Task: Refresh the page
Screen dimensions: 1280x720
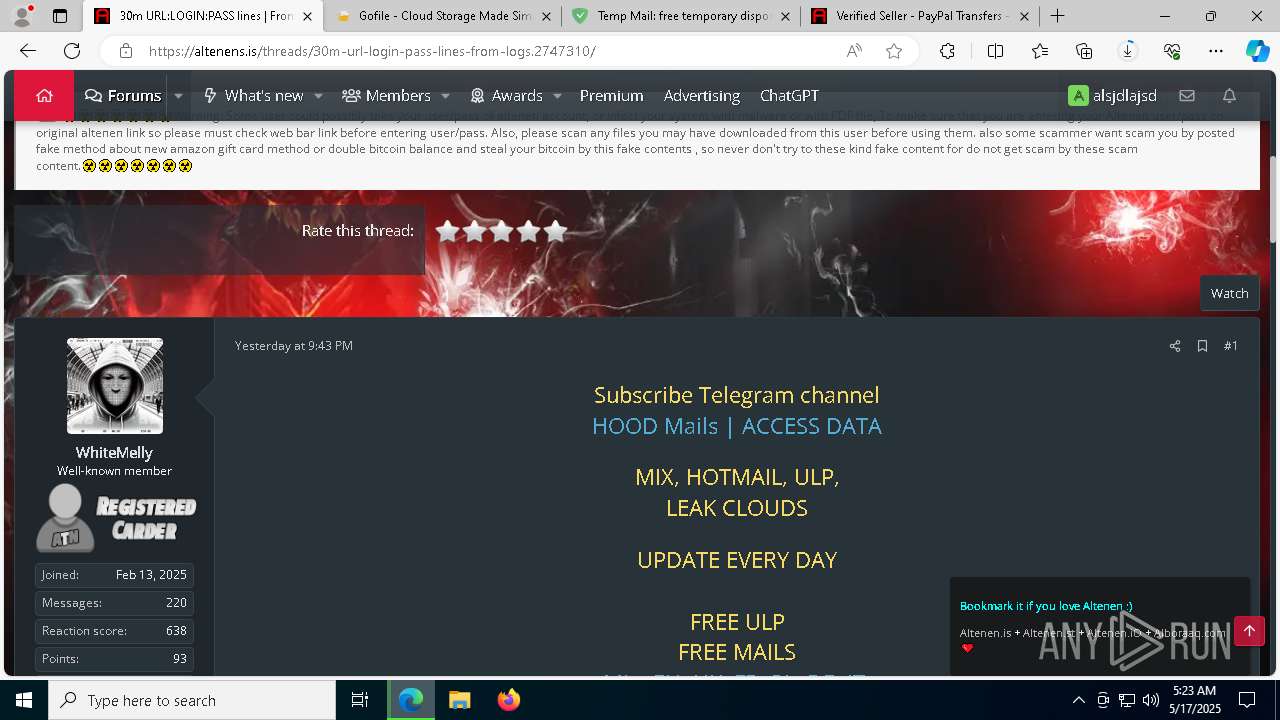Action: click(x=72, y=51)
